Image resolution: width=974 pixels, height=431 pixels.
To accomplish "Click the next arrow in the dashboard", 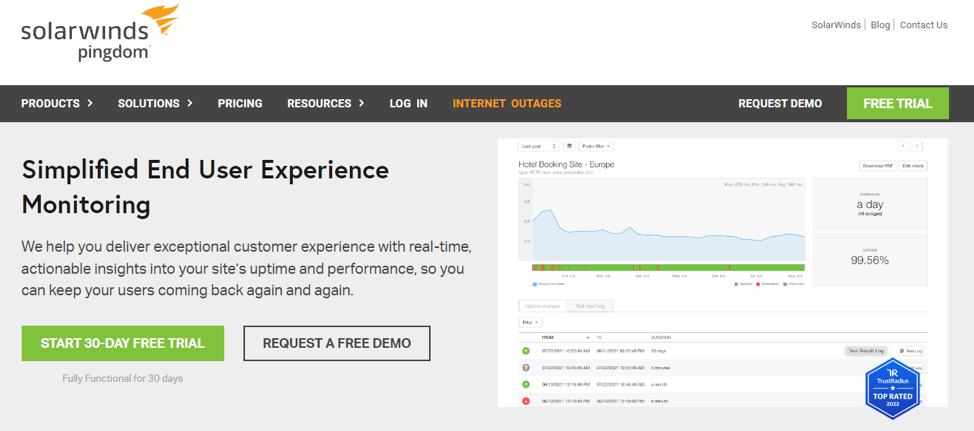I will 917,146.
